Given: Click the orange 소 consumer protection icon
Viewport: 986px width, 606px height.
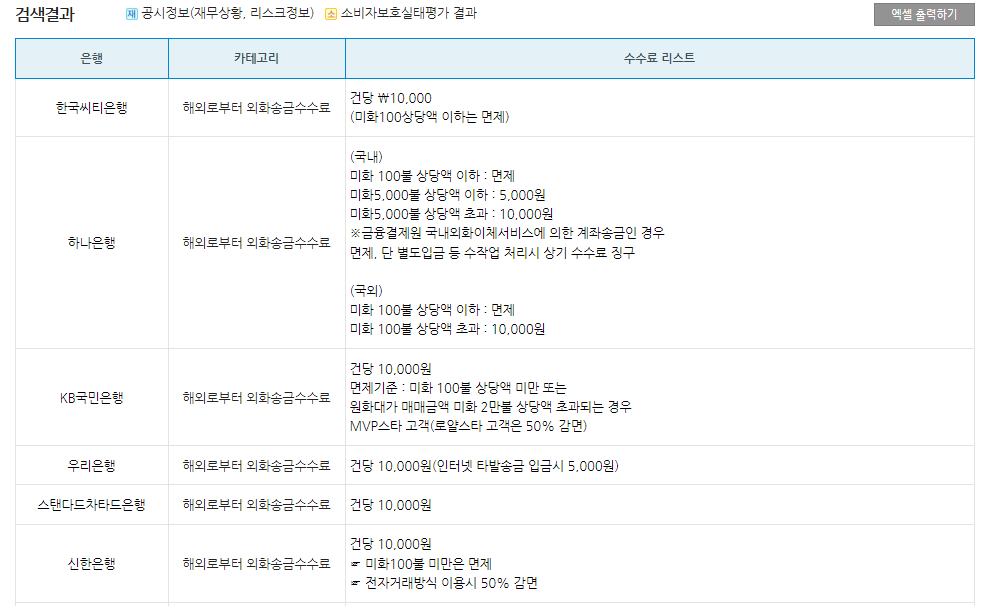Looking at the screenshot, I should point(331,14).
